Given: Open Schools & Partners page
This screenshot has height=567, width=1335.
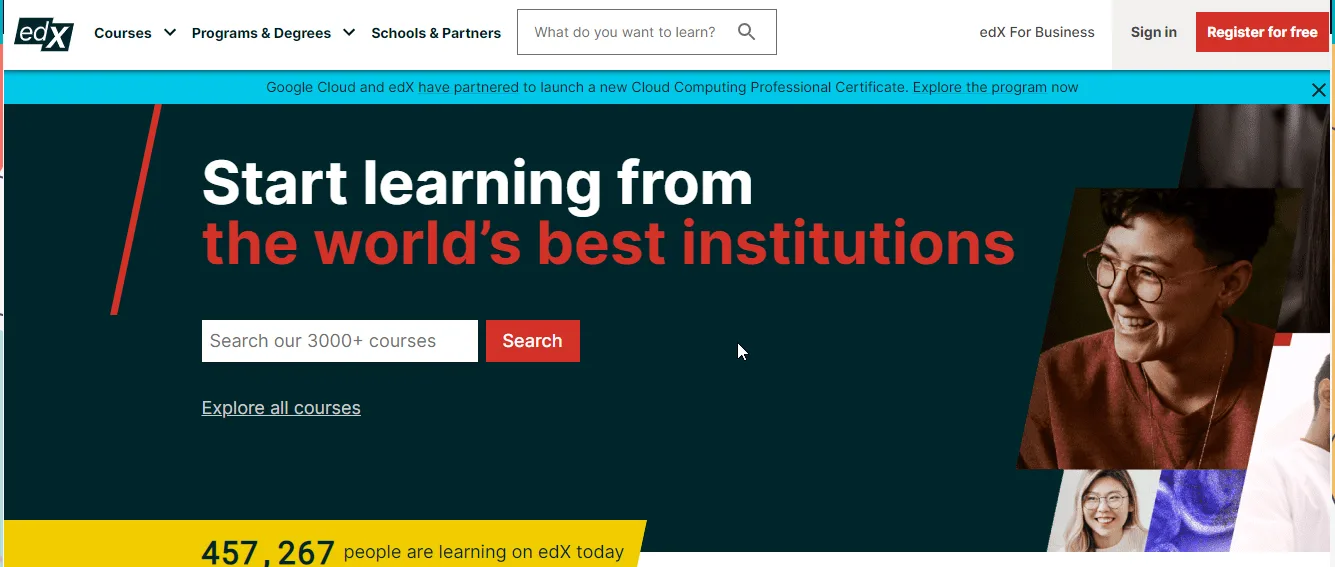Looking at the screenshot, I should point(436,33).
